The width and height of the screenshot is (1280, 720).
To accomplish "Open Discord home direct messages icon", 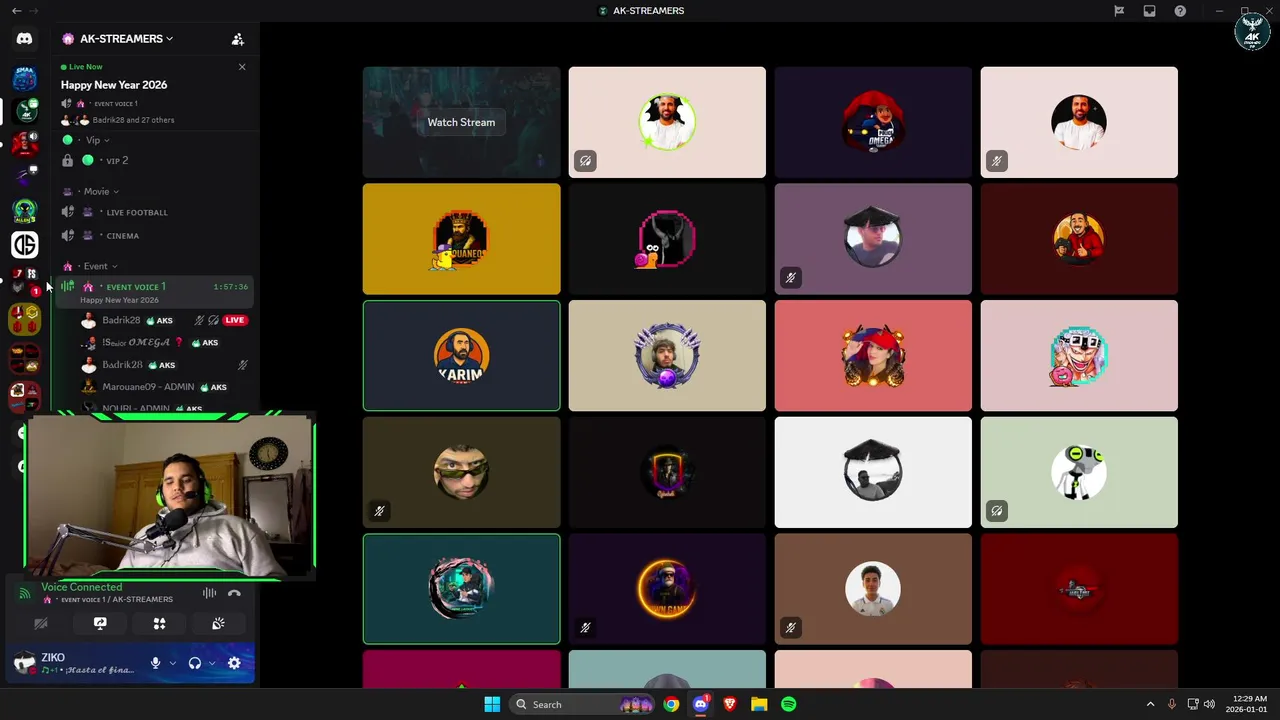I will [24, 39].
